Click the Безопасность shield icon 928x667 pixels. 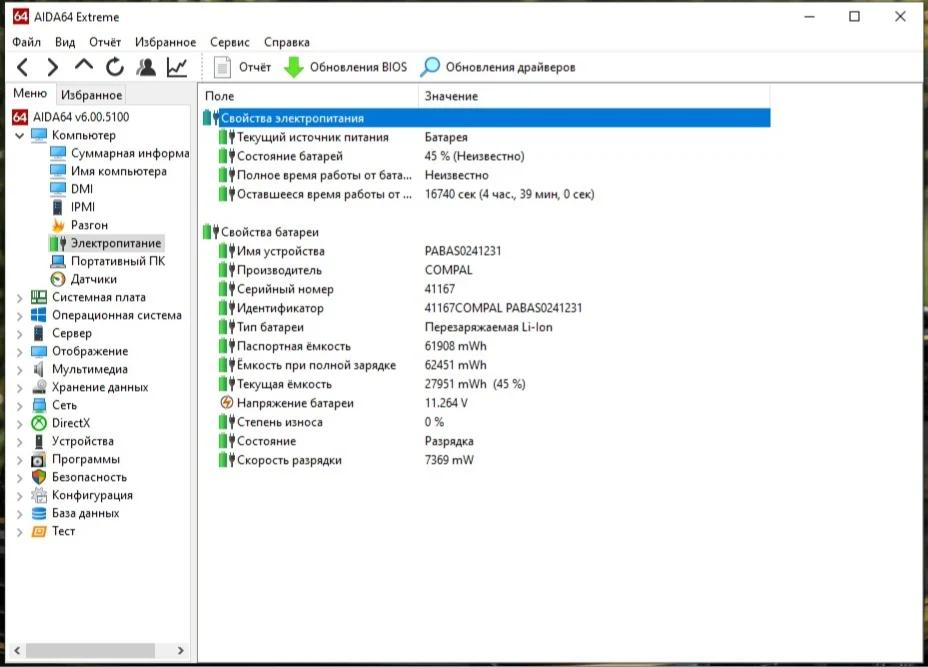coord(39,477)
